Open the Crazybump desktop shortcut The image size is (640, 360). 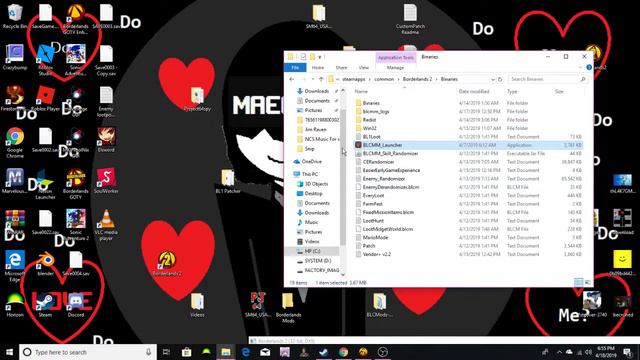click(15, 57)
